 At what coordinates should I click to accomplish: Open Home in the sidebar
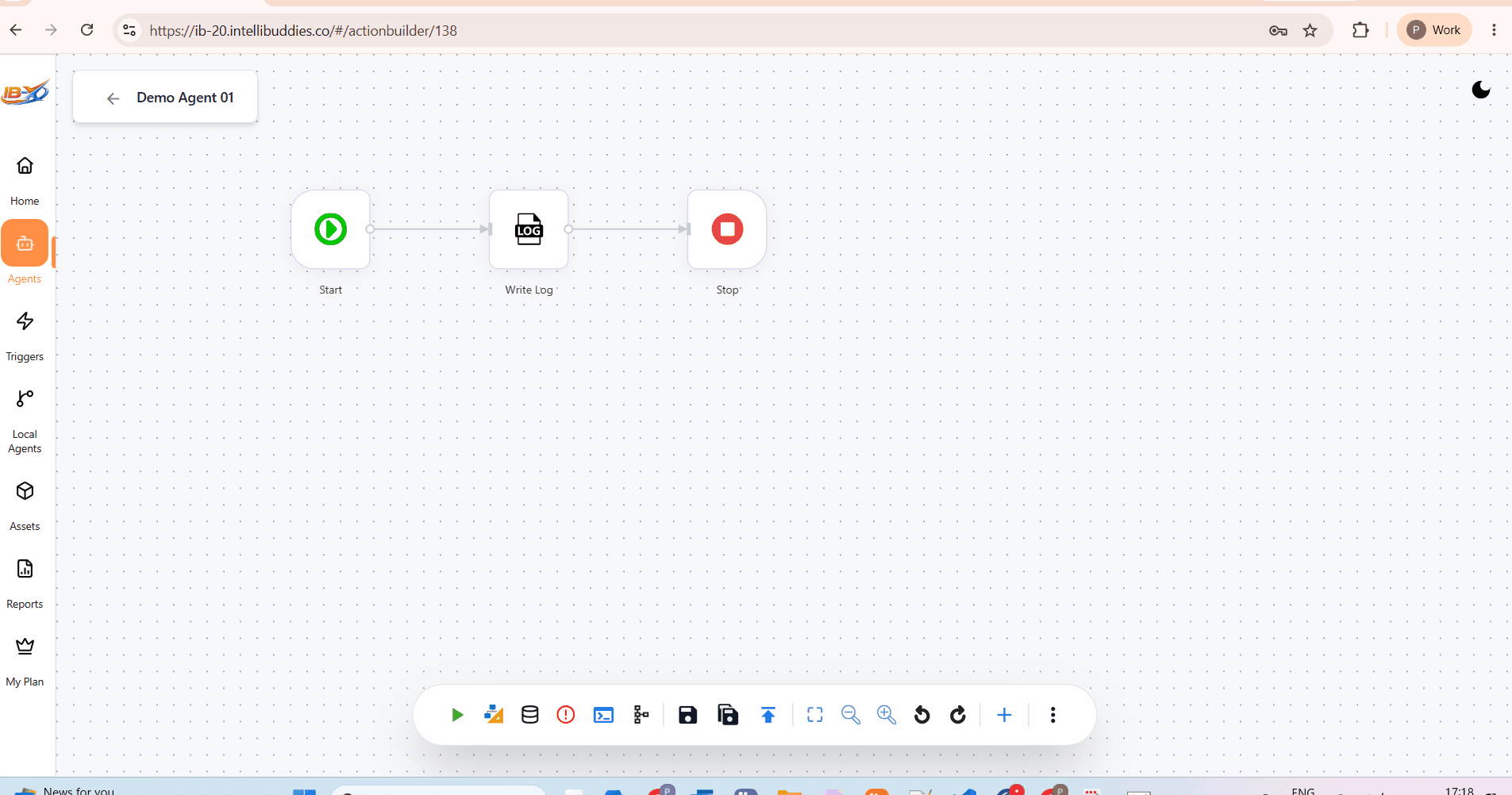point(25,179)
